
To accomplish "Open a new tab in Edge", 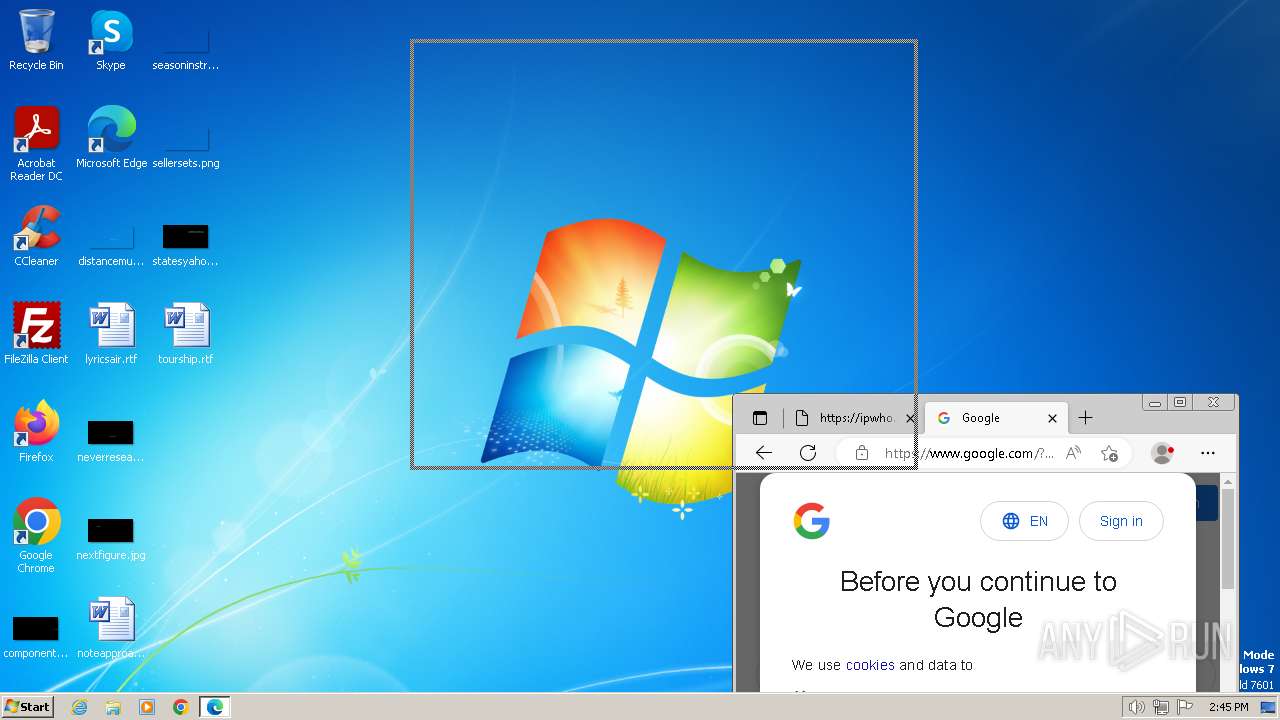I will (x=1085, y=418).
